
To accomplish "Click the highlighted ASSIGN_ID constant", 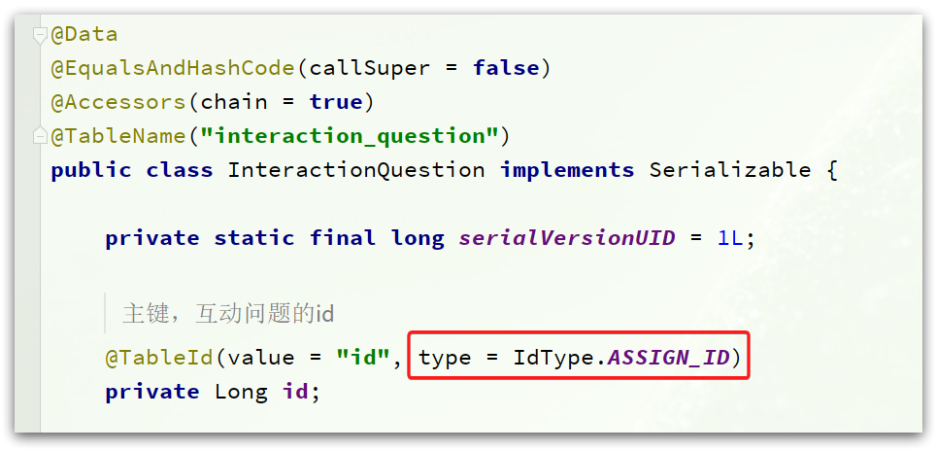I will coord(669,358).
